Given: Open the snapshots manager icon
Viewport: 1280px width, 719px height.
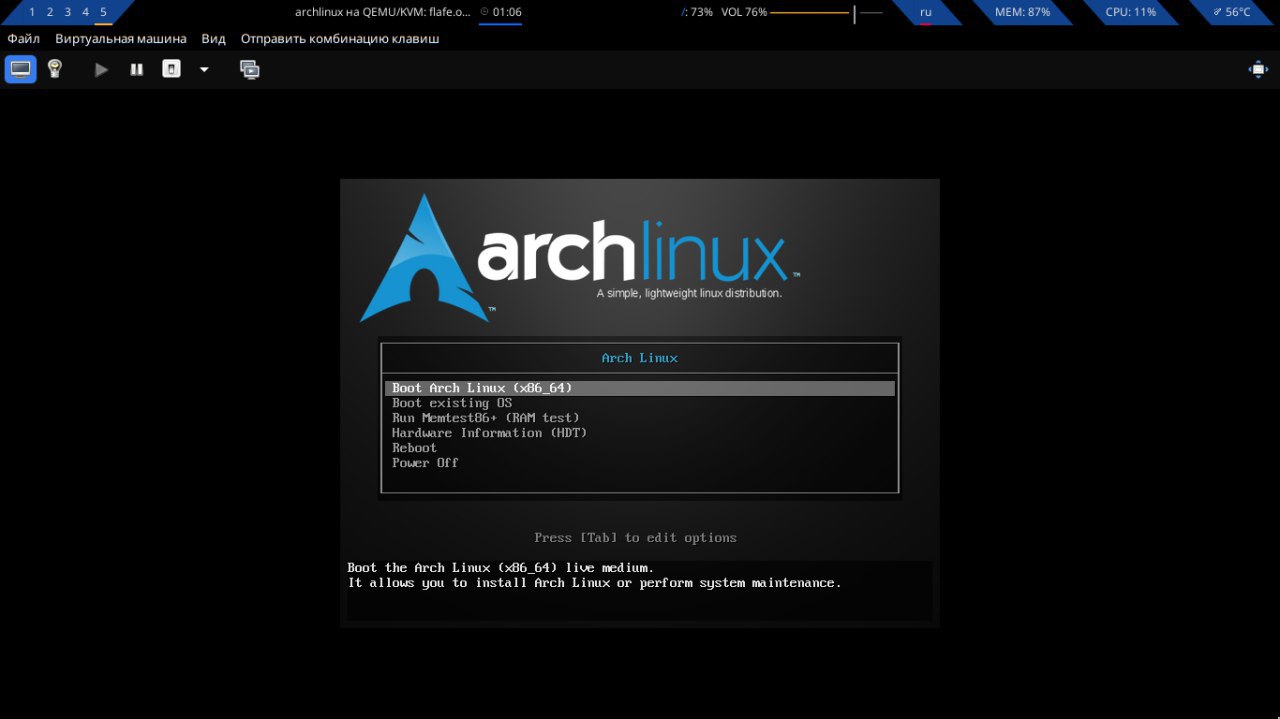Looking at the screenshot, I should [x=250, y=69].
